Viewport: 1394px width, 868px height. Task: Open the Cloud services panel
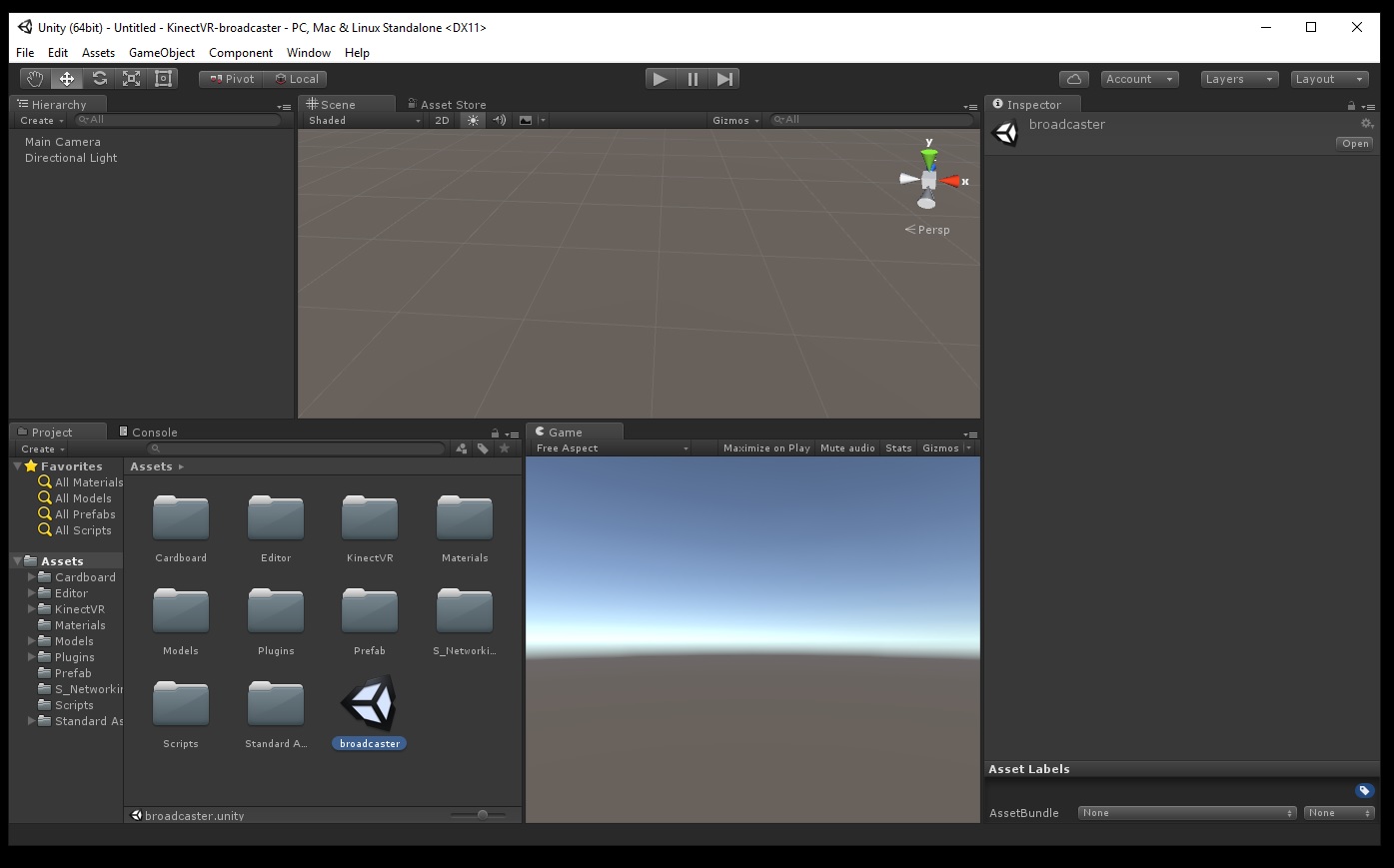[x=1074, y=79]
